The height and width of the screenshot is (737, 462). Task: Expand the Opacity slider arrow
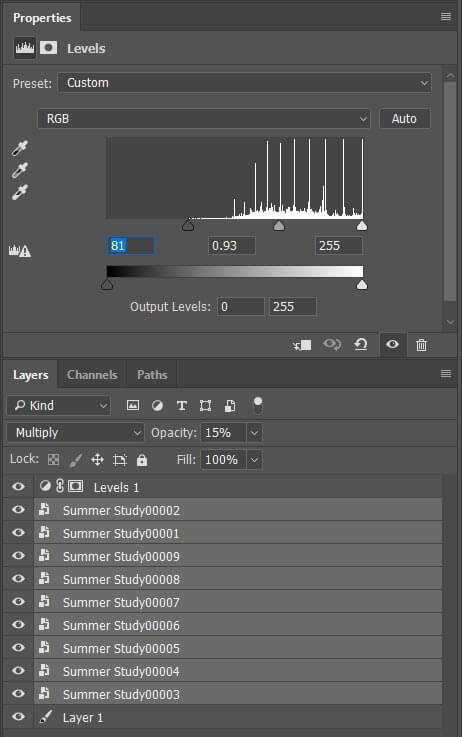(254, 432)
